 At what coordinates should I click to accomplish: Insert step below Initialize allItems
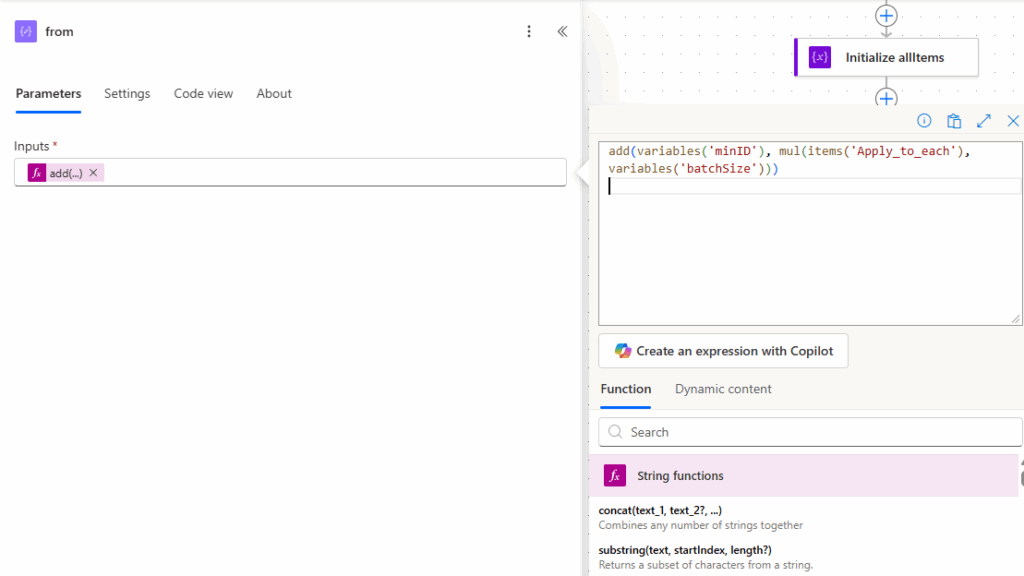pyautogui.click(x=886, y=98)
